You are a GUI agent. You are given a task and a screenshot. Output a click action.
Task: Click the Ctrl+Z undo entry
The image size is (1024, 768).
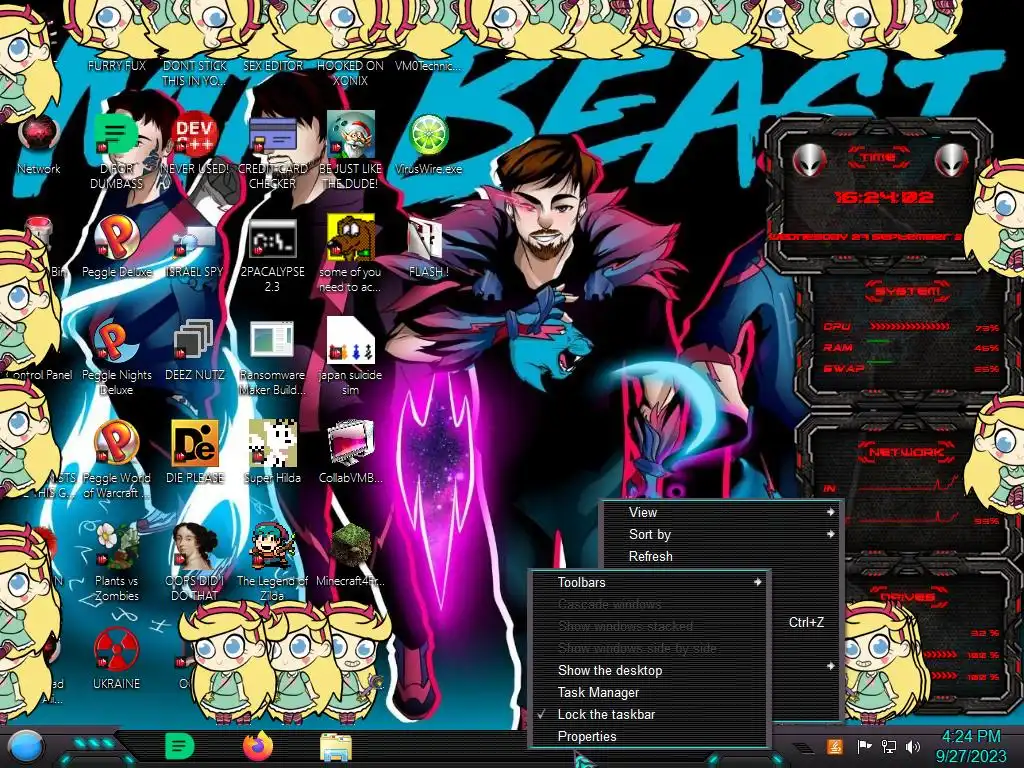click(806, 622)
